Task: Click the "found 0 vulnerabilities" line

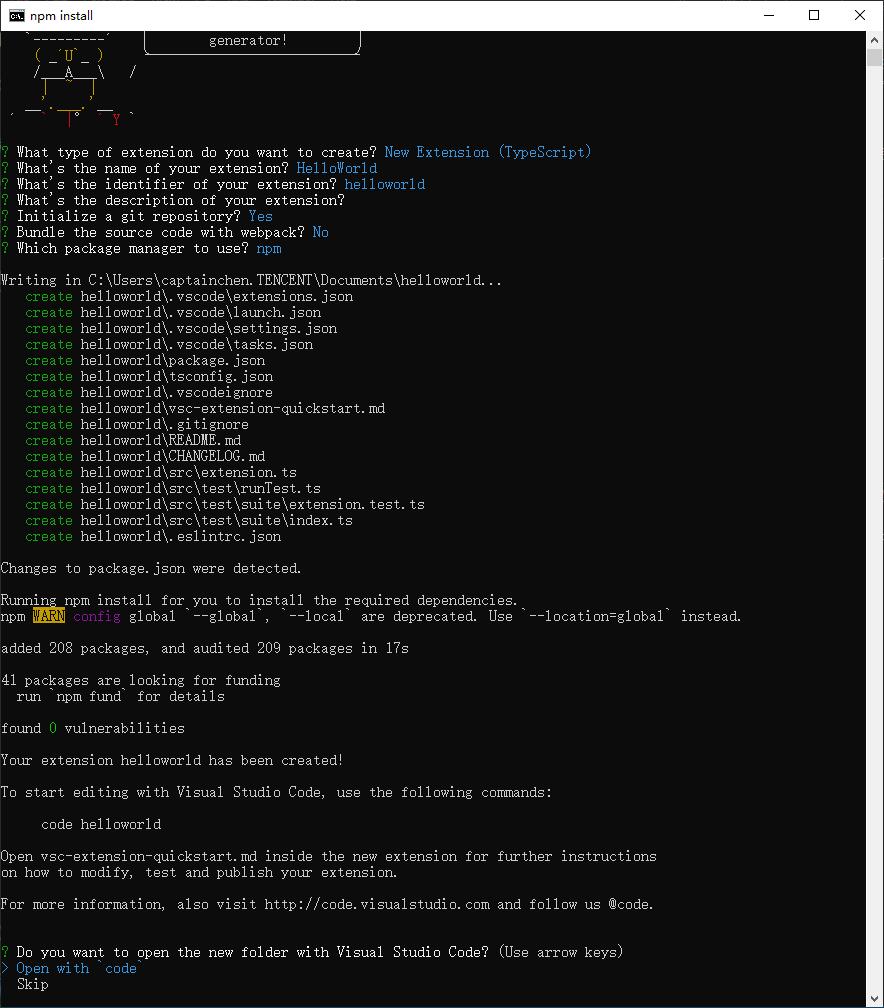Action: tap(93, 728)
